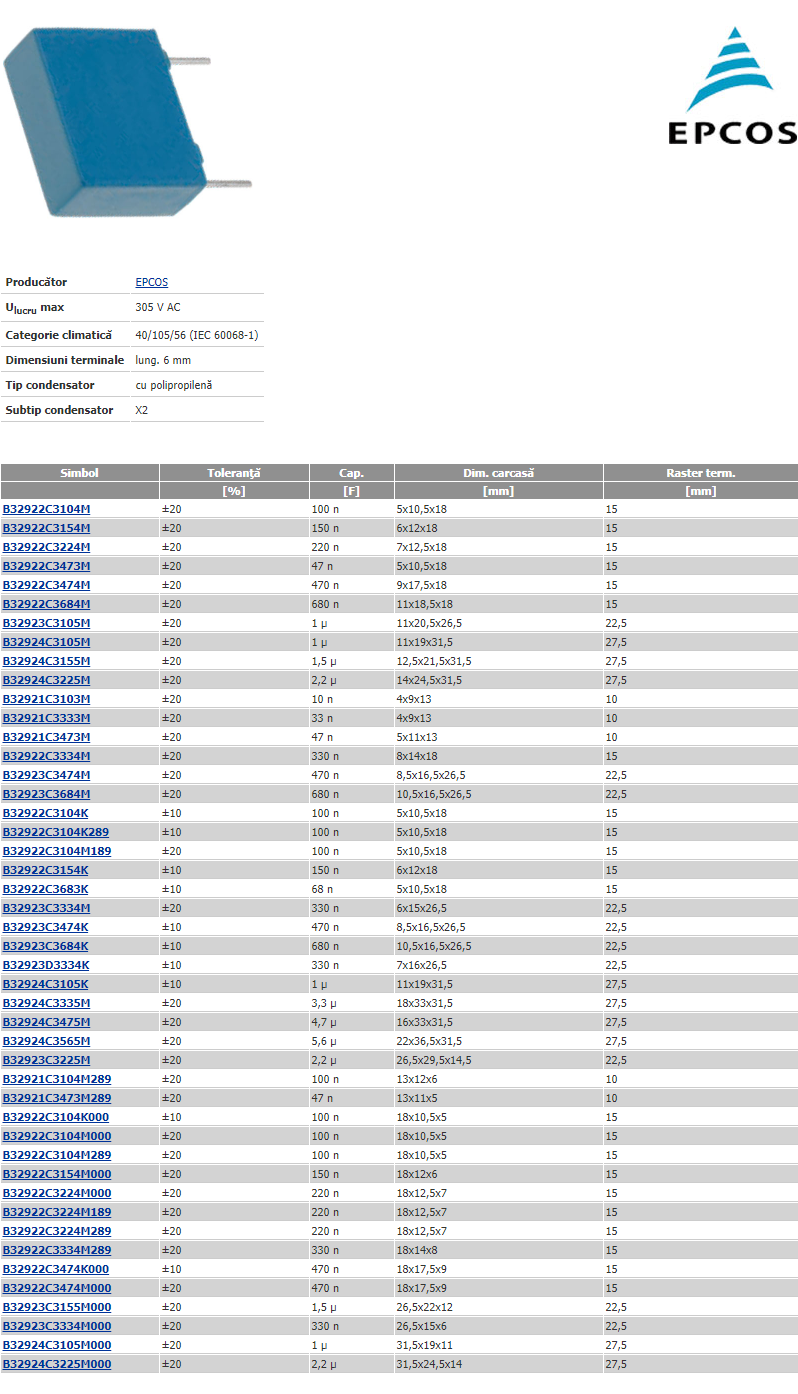Click the Toleranță column header
Screen dimensions: 798x1394
[233, 472]
